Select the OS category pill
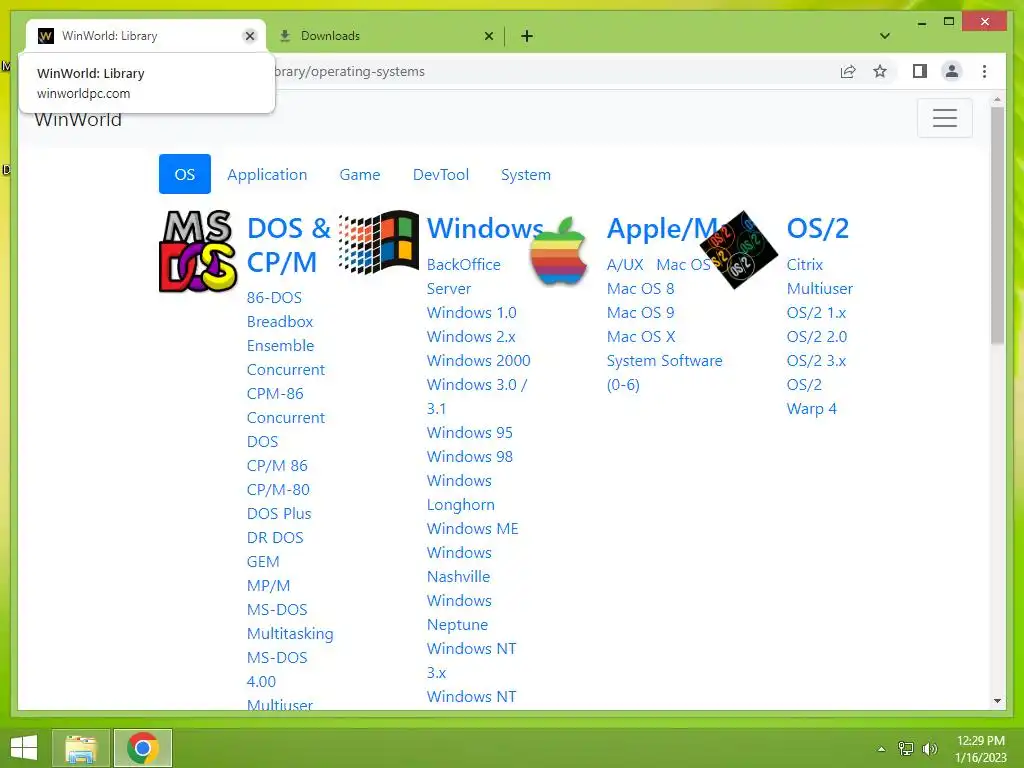1024x768 pixels. point(185,174)
